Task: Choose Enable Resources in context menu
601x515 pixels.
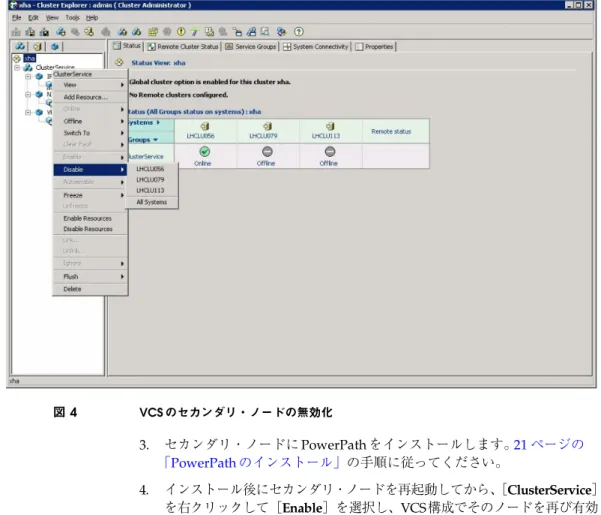Action: [x=90, y=218]
